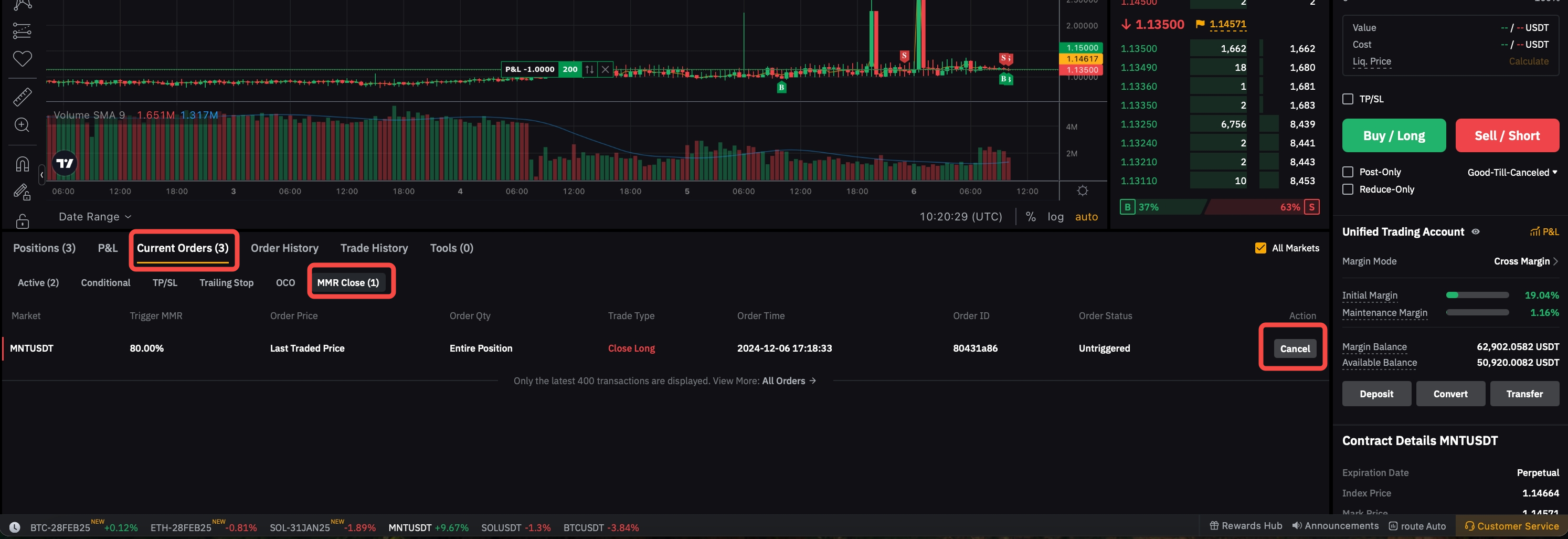Toggle account balance visibility eye icon

click(x=1476, y=231)
